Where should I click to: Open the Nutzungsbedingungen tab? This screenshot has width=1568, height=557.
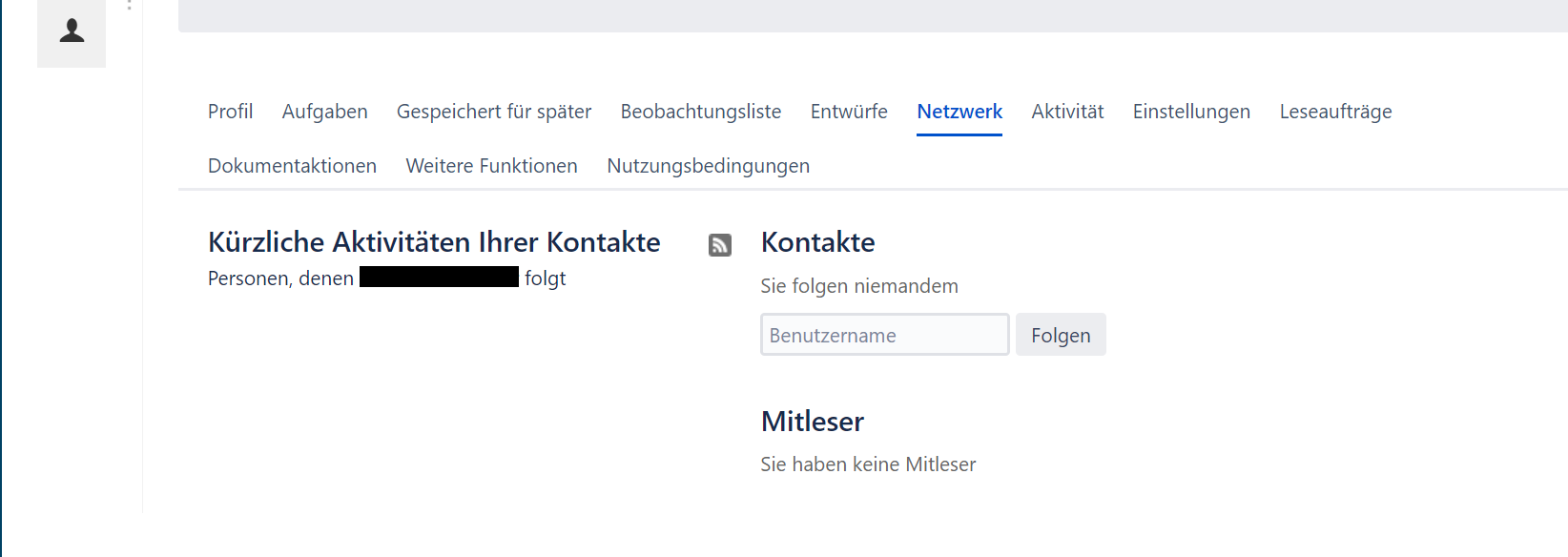click(708, 166)
